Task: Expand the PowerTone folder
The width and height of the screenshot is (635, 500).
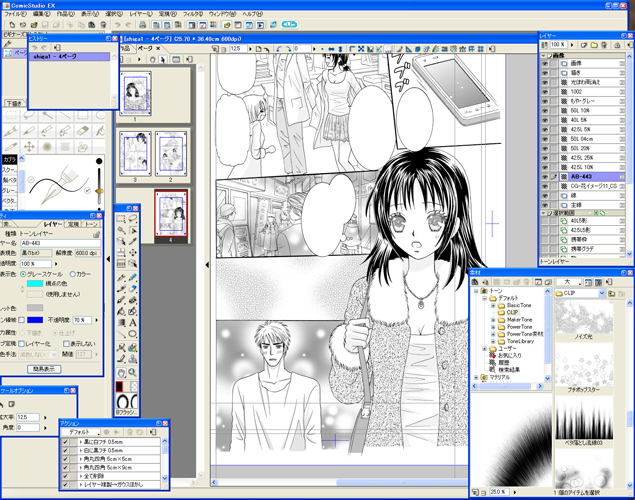Action: pyautogui.click(x=493, y=327)
